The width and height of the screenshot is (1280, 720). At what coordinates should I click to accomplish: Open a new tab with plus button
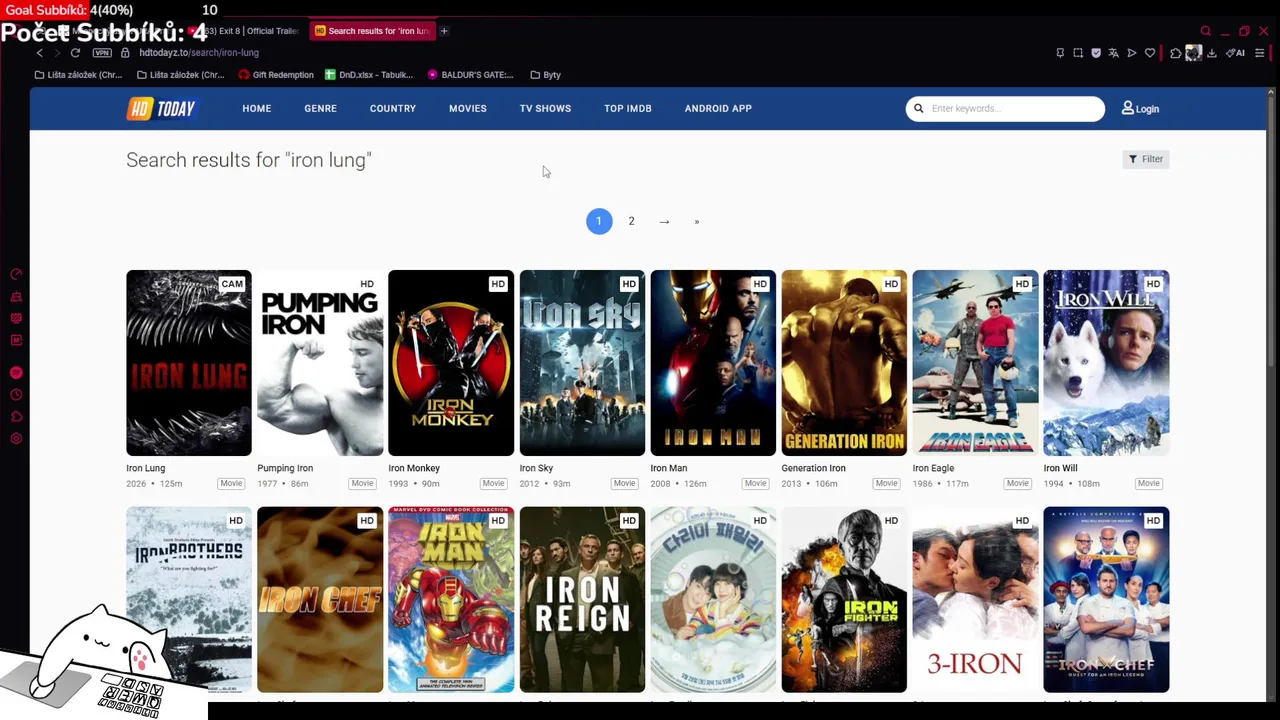(x=444, y=31)
